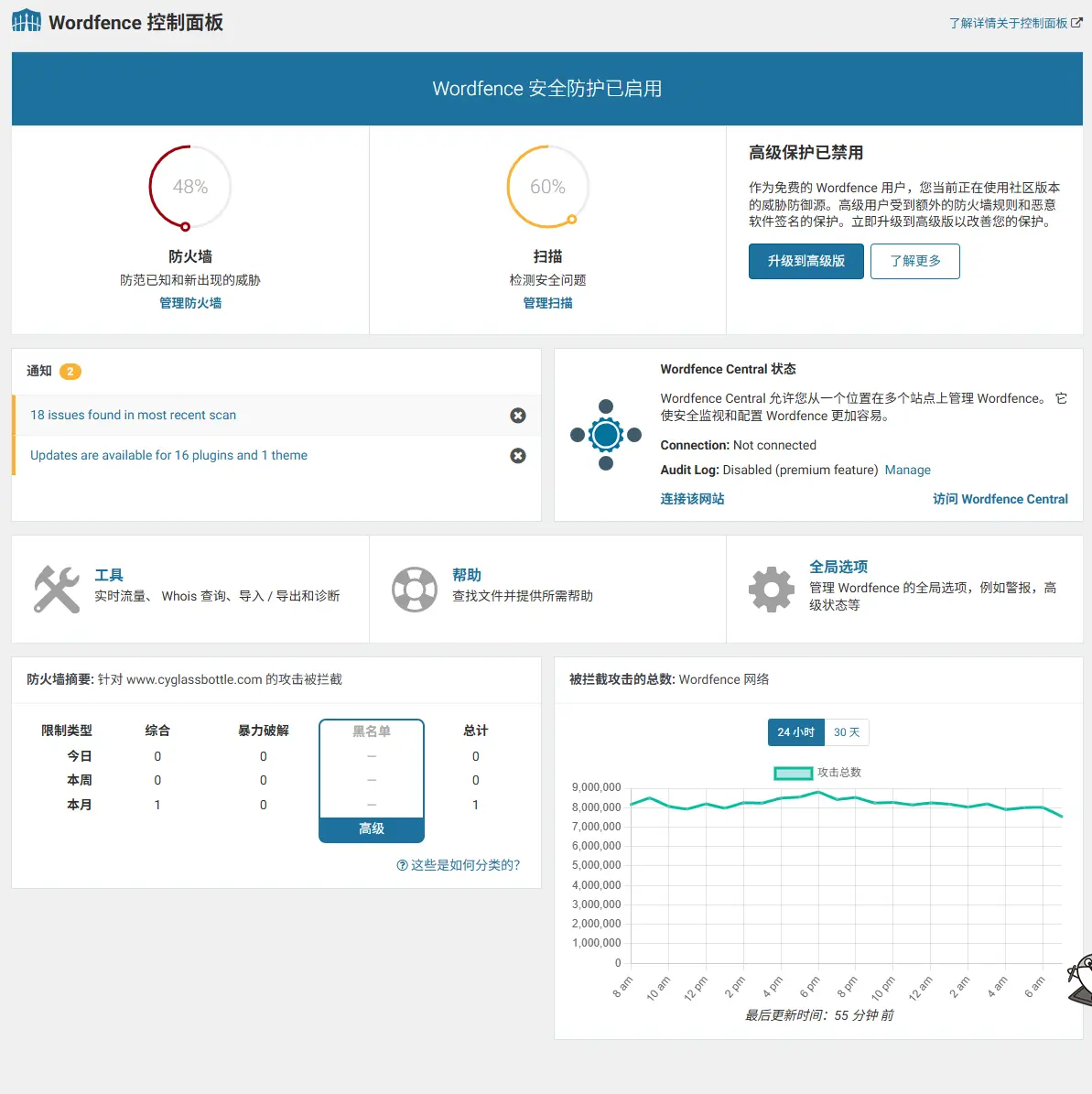1092x1094 pixels.
Task: Click the mascot icon beside the chart
Action: tap(1080, 980)
